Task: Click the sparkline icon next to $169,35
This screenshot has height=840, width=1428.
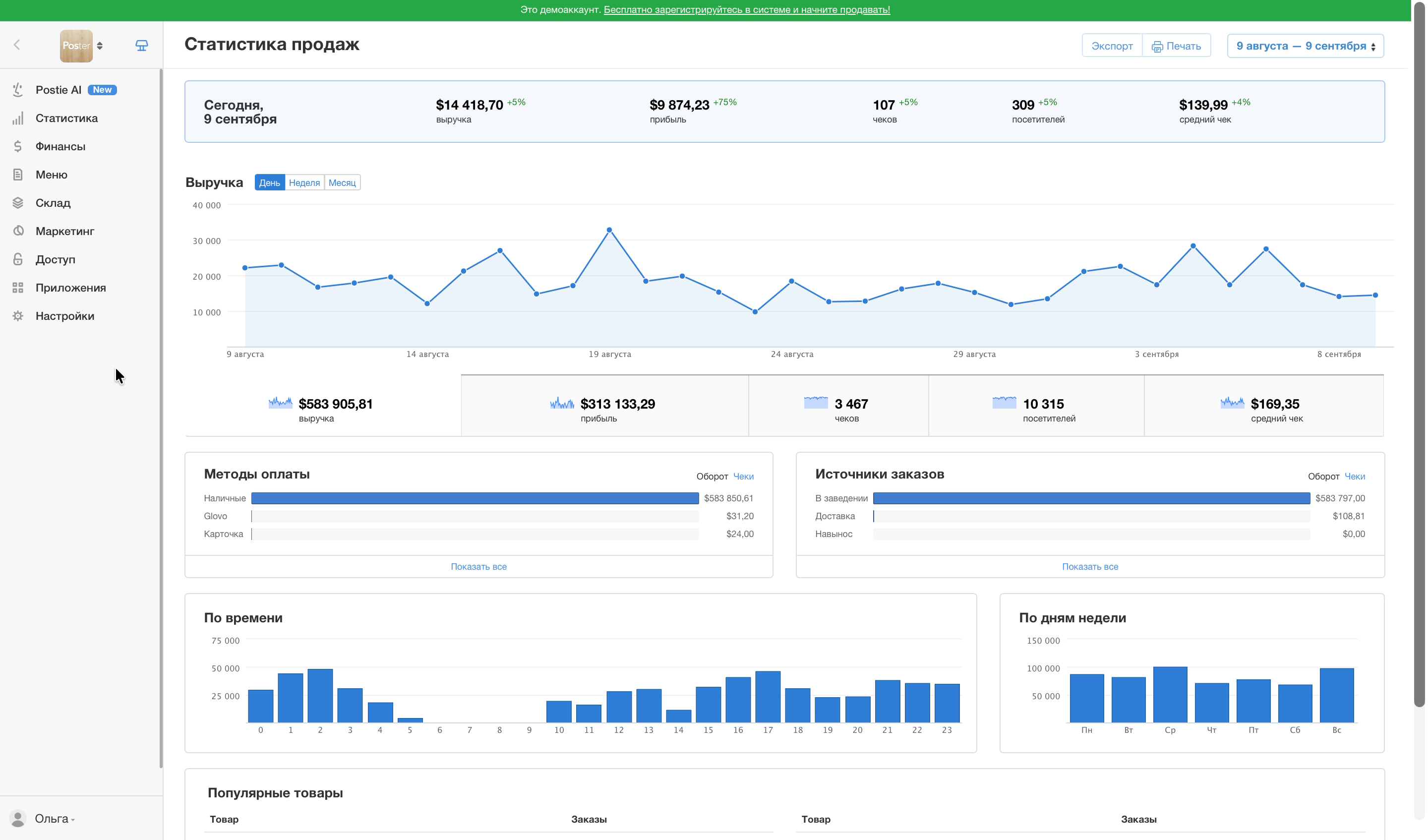Action: [x=1232, y=403]
